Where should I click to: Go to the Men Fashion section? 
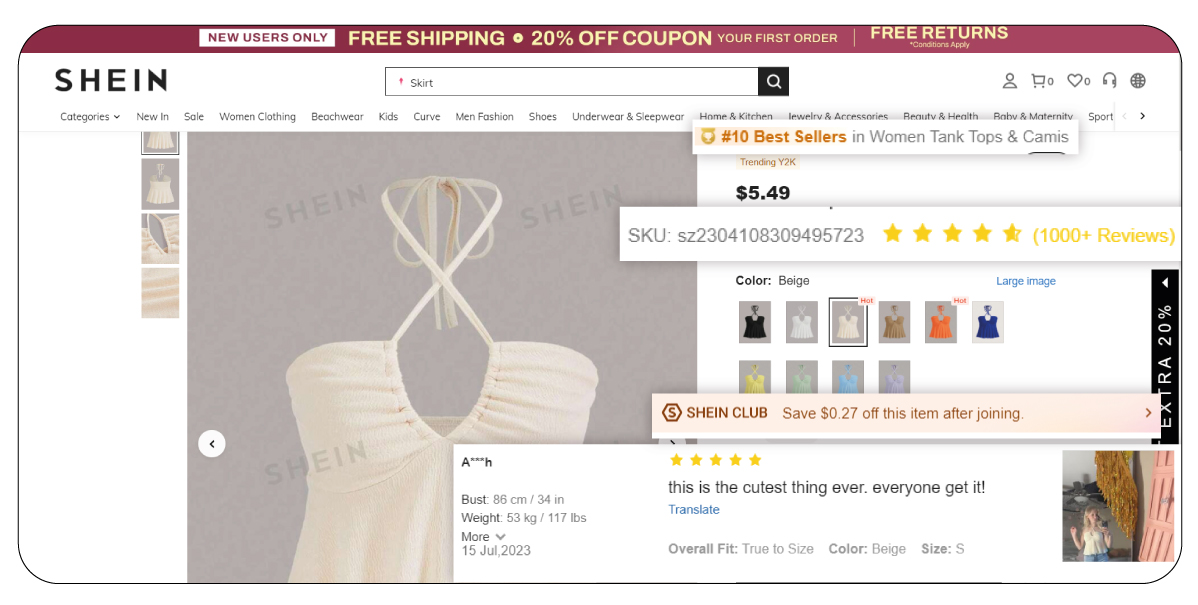(x=484, y=116)
